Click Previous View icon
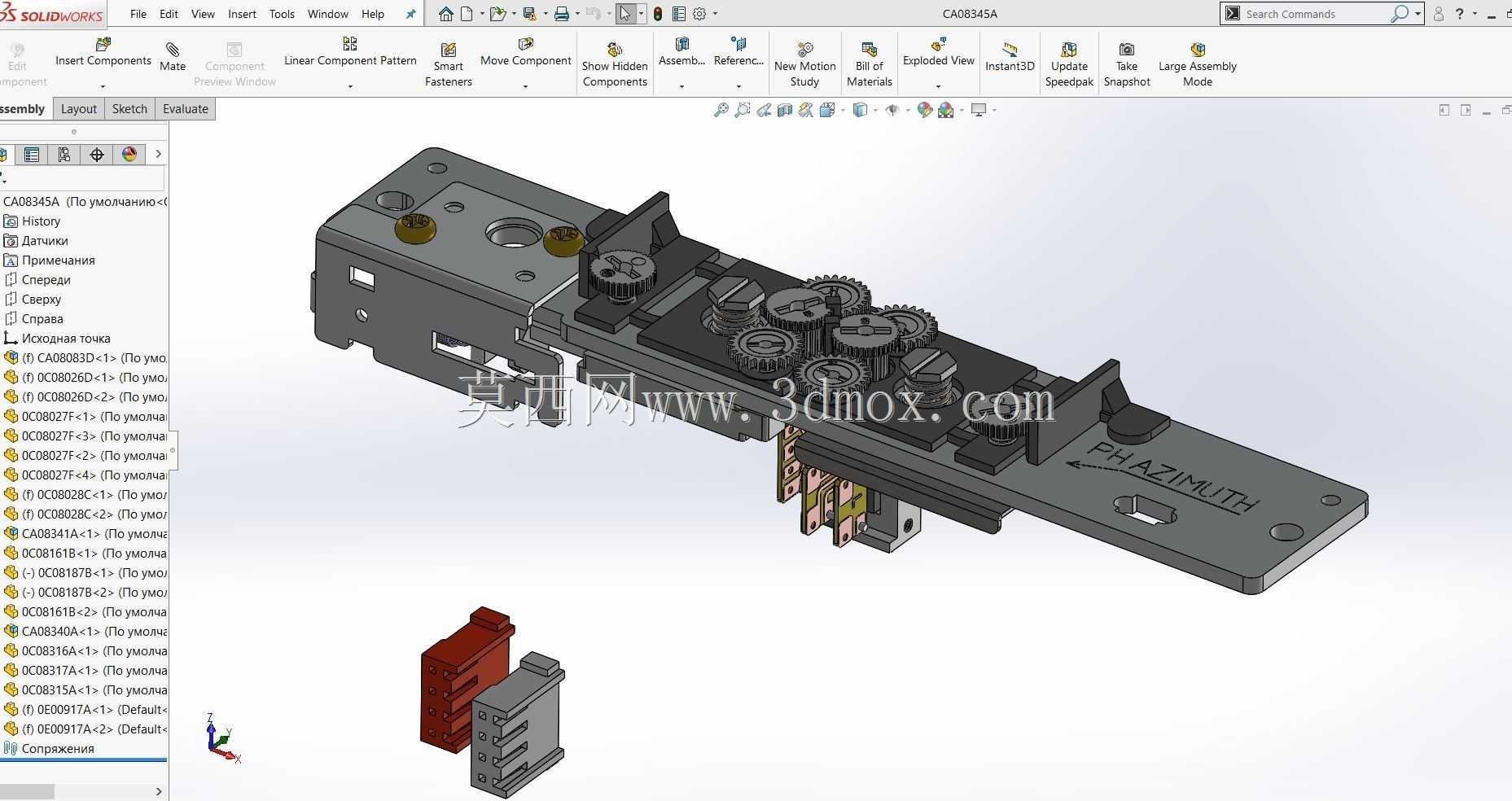Screen dimensions: 1512x801 [763, 110]
